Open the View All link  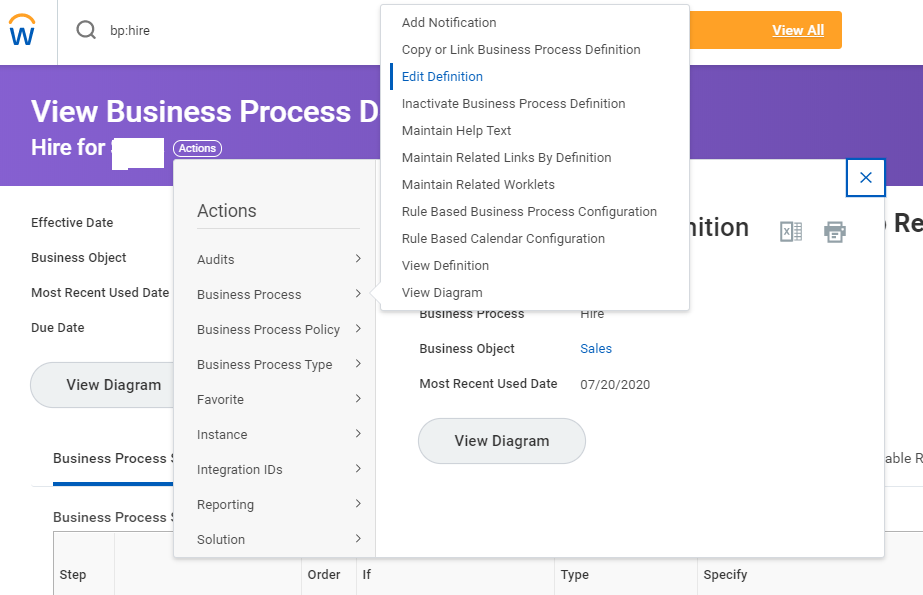point(798,30)
